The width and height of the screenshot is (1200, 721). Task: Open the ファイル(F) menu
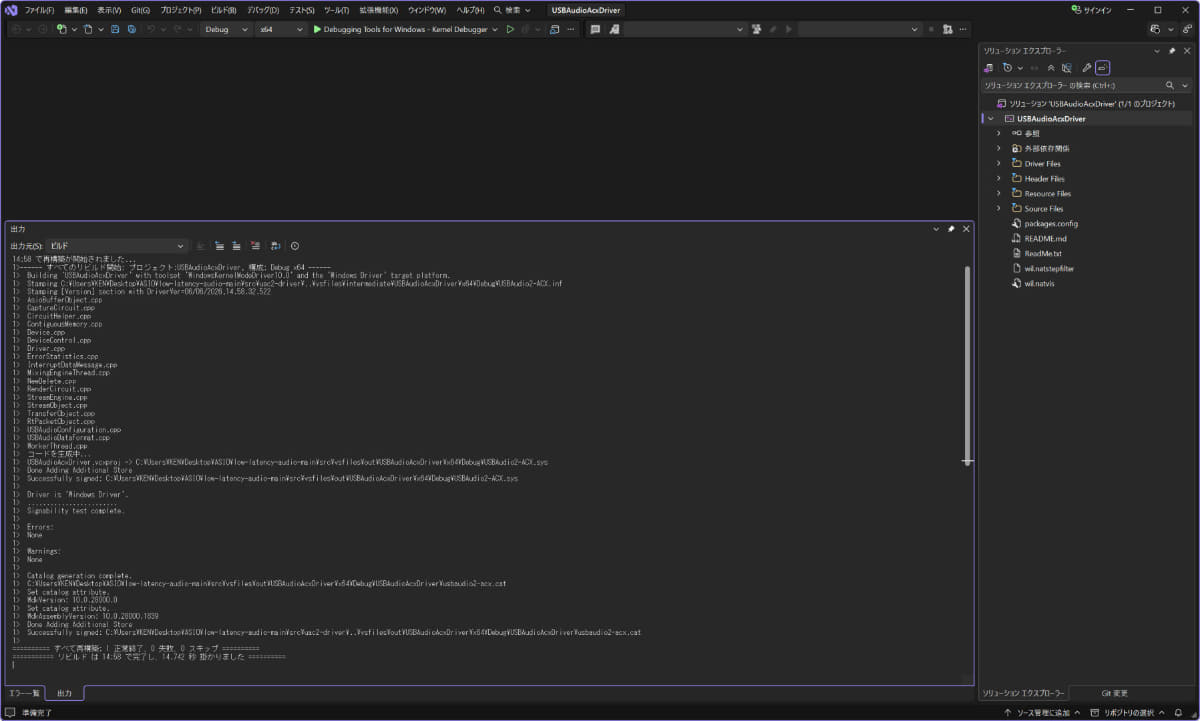[39, 10]
